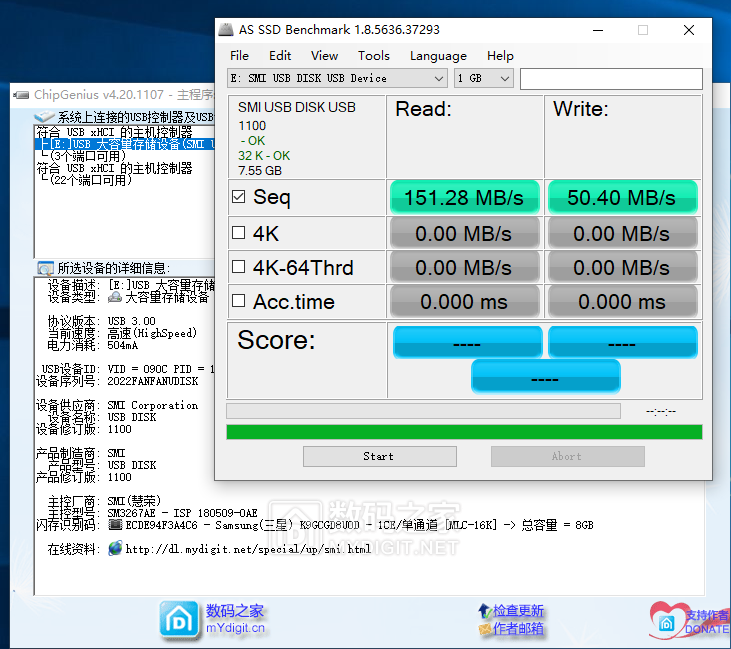Click the read score bar
Image resolution: width=731 pixels, height=649 pixels.
click(468, 342)
